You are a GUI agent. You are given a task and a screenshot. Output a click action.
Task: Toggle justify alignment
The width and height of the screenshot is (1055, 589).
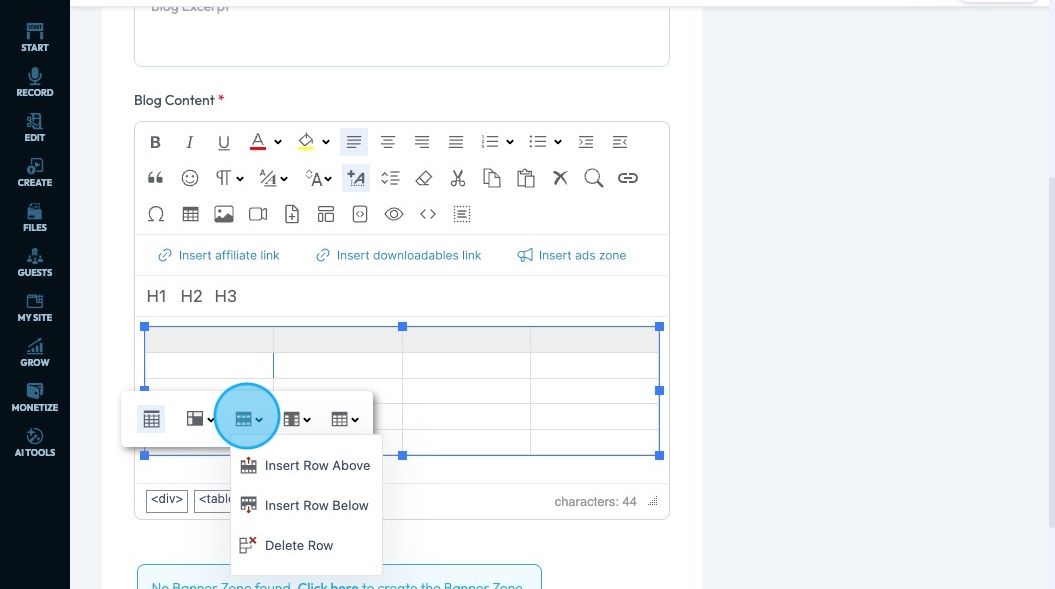pyautogui.click(x=456, y=142)
